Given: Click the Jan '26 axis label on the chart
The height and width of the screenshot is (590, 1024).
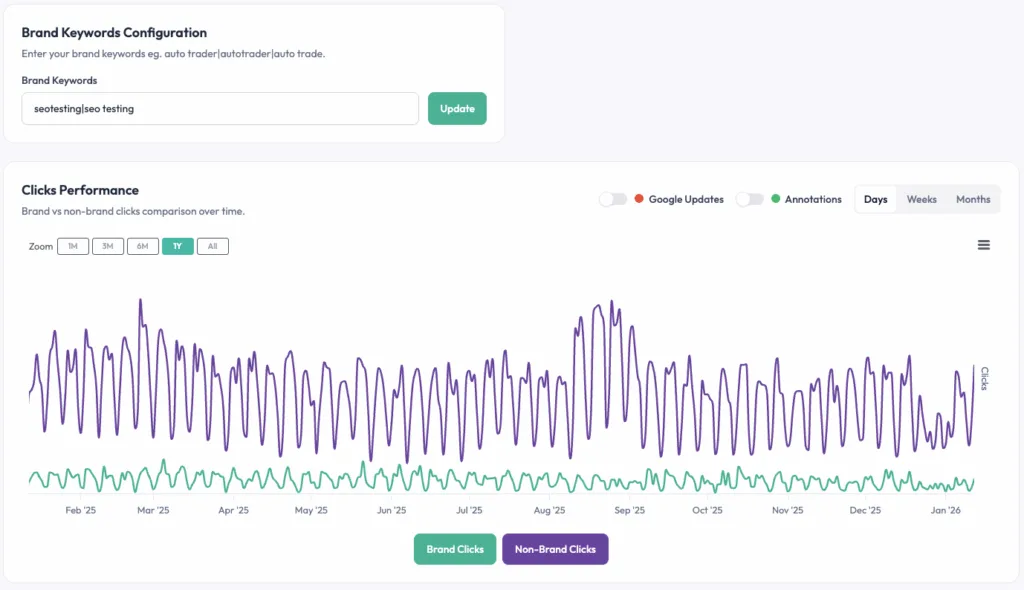Looking at the screenshot, I should point(945,510).
